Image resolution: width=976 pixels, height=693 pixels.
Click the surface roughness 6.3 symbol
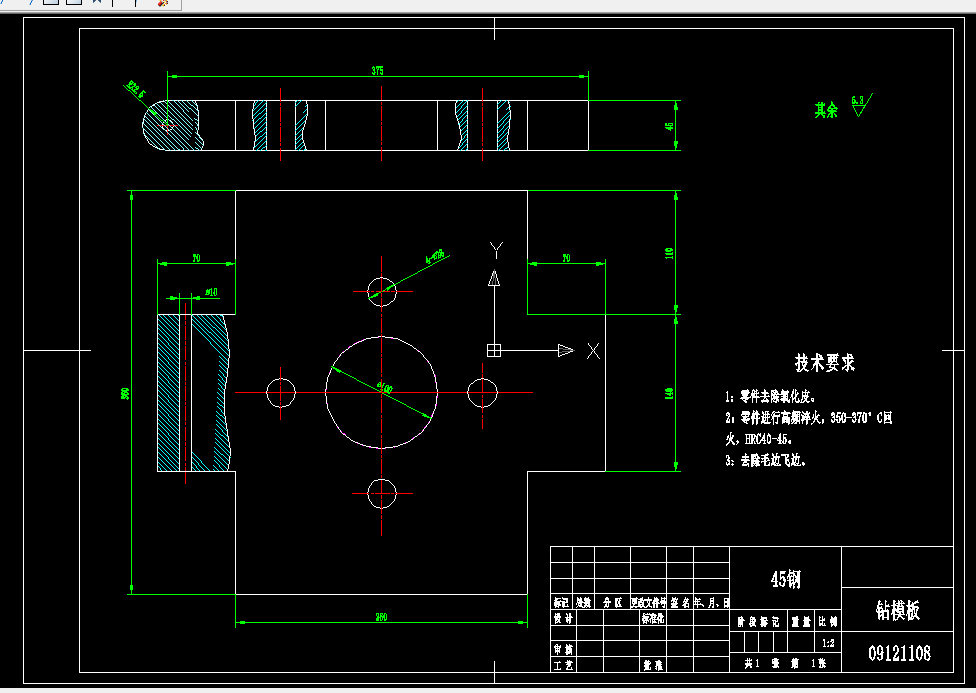862,105
